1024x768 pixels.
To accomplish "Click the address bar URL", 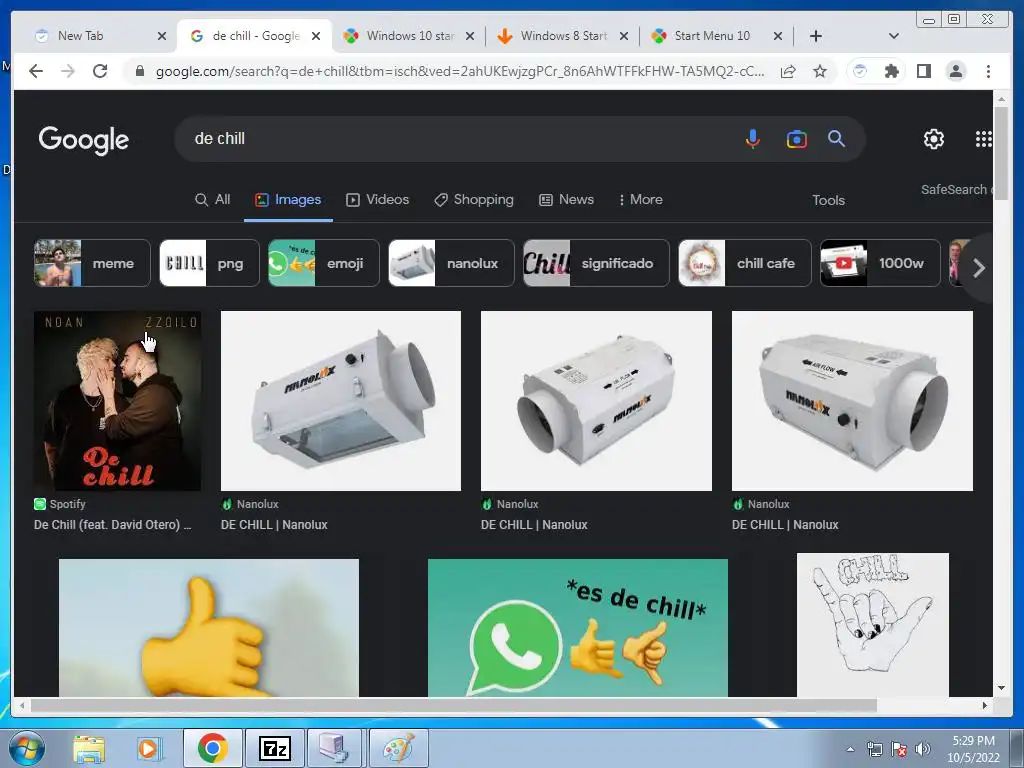I will pos(459,71).
